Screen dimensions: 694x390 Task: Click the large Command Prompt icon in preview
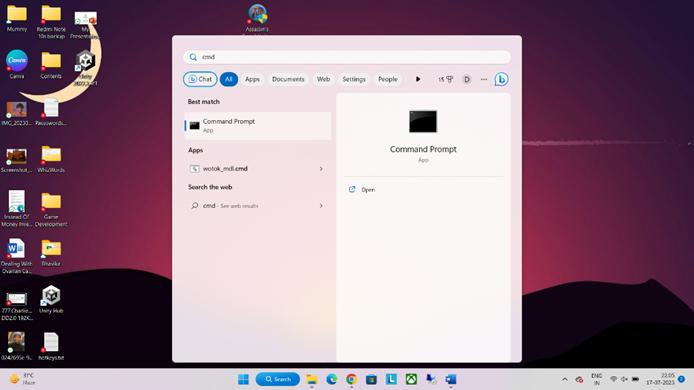pos(423,121)
